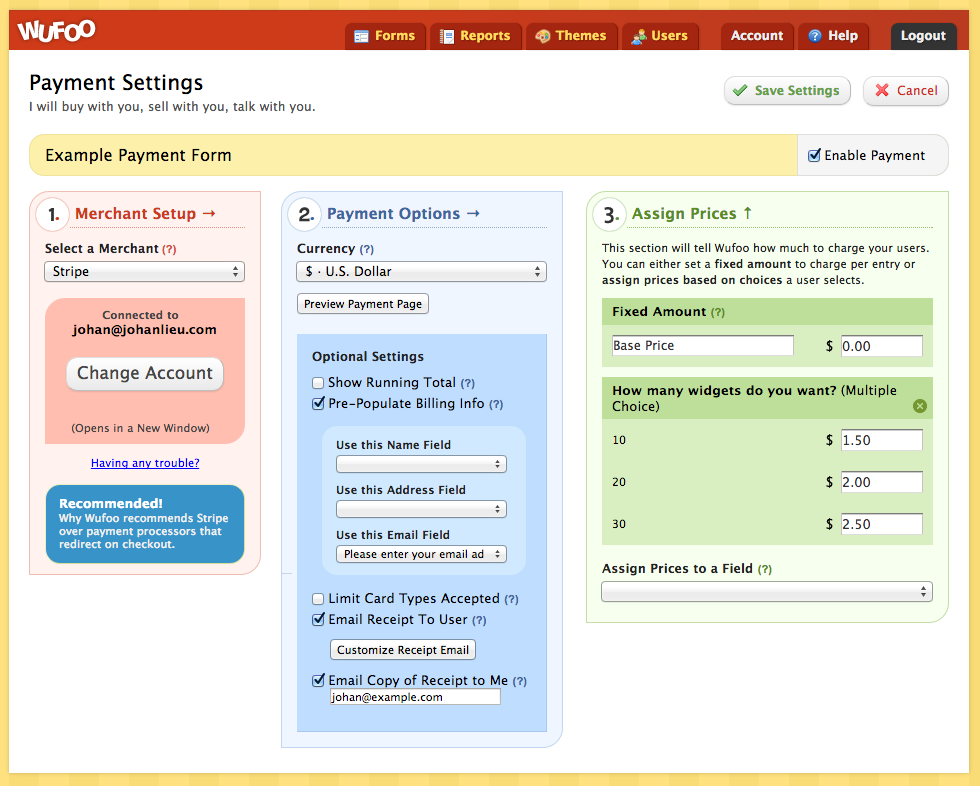
Task: Click the Recommended Stripe info box
Action: coord(145,524)
